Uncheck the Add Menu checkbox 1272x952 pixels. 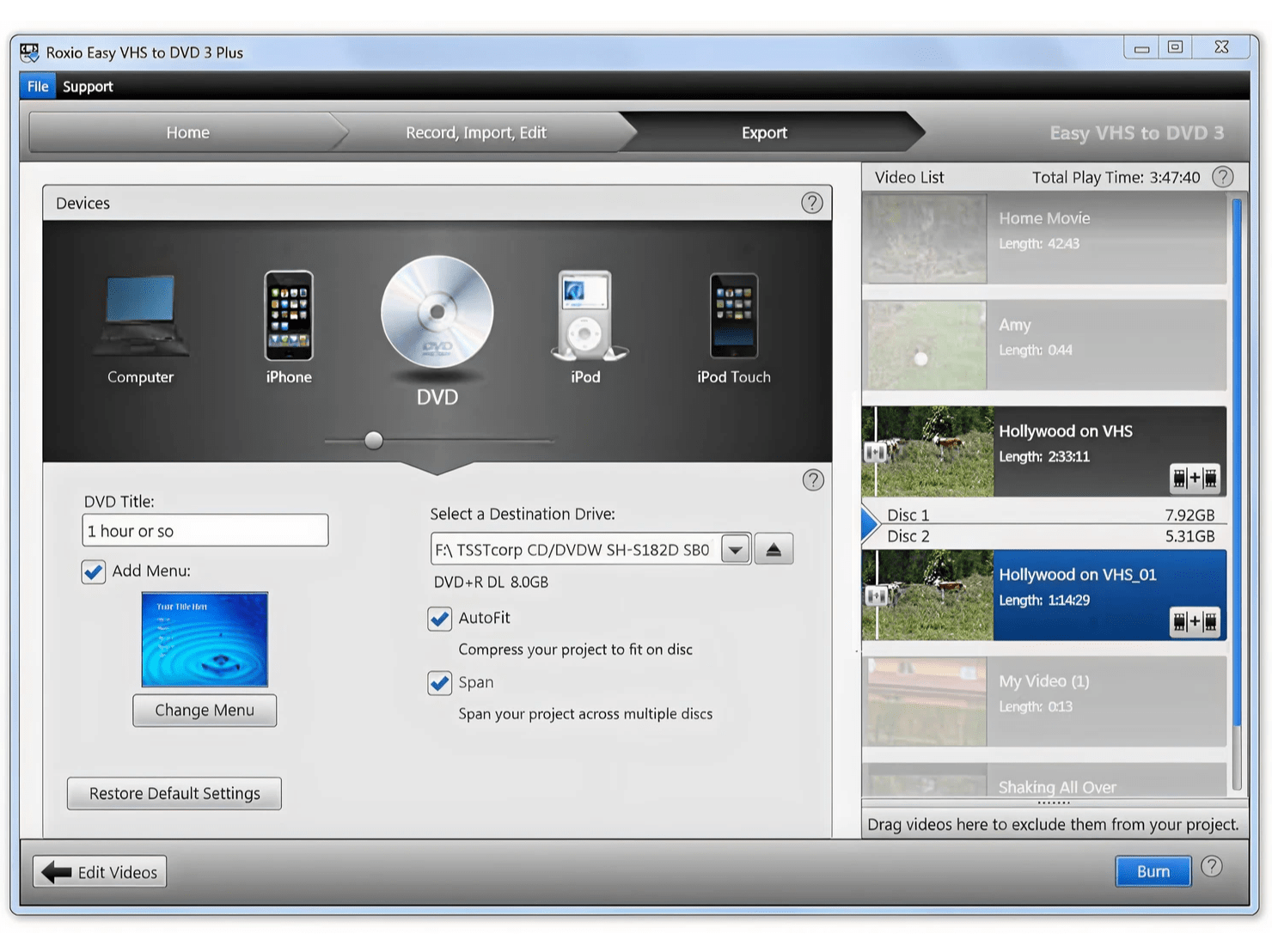(93, 571)
